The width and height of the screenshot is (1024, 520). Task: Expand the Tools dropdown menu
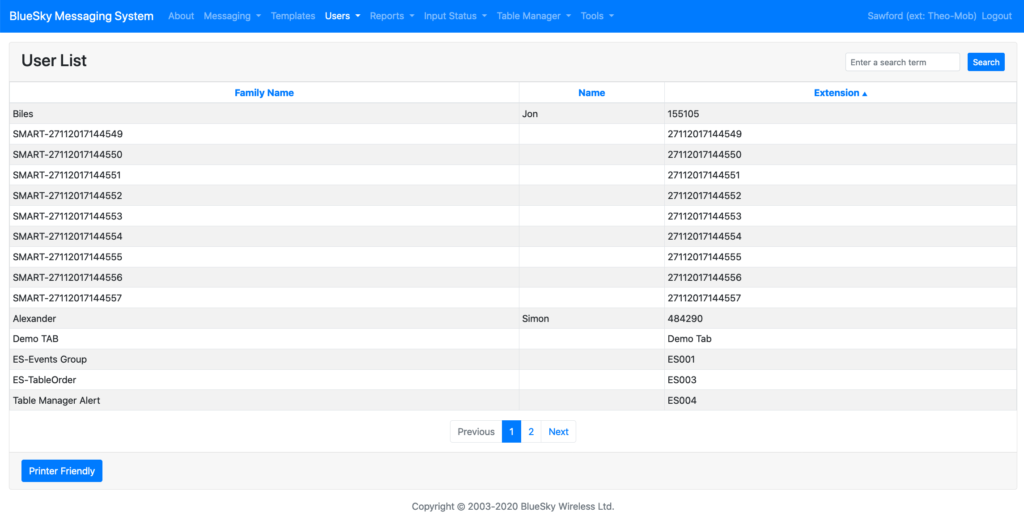pos(597,16)
